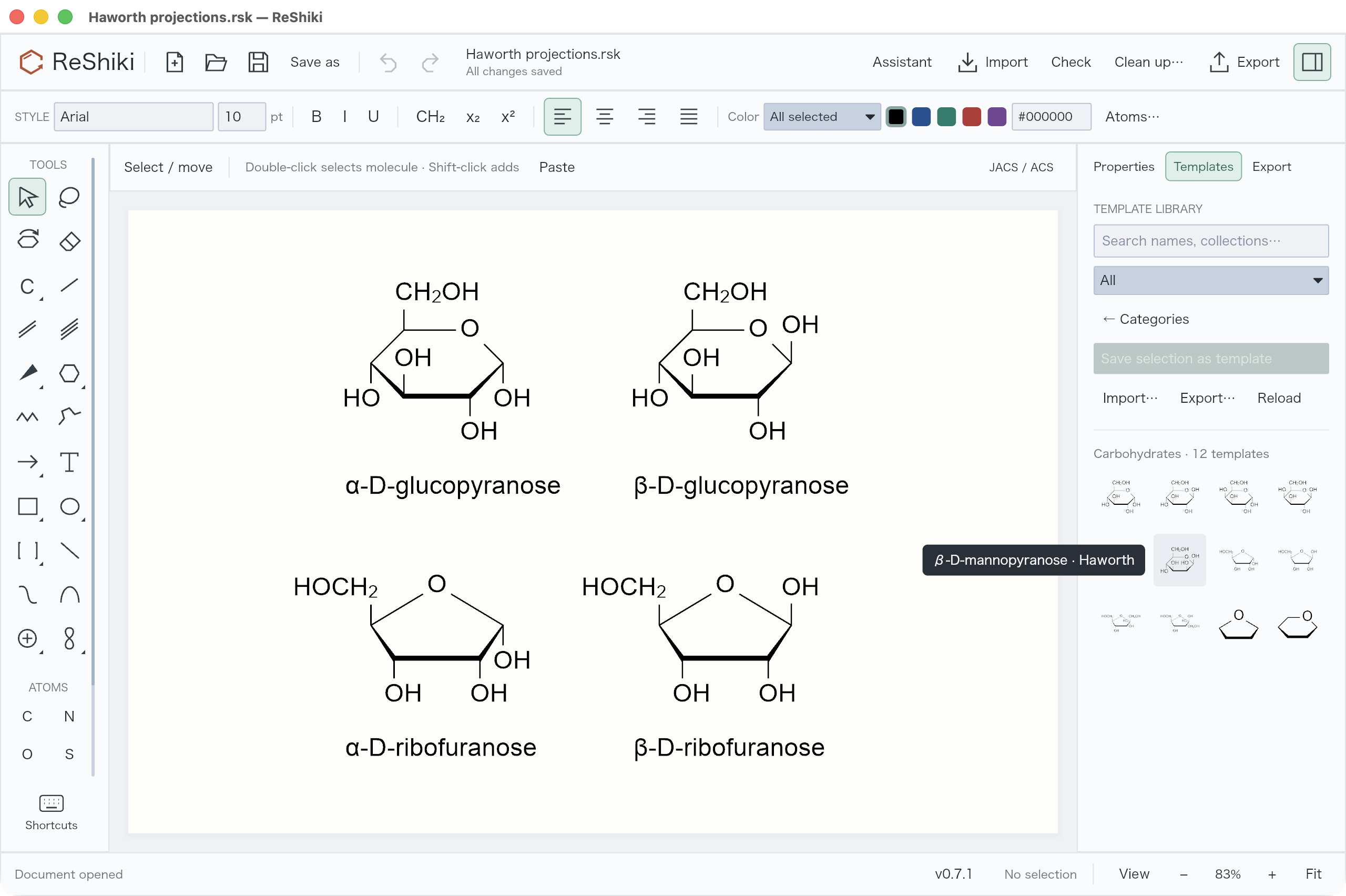Viewport: 1346px width, 896px height.
Task: Toggle italic formatting
Action: 344,117
